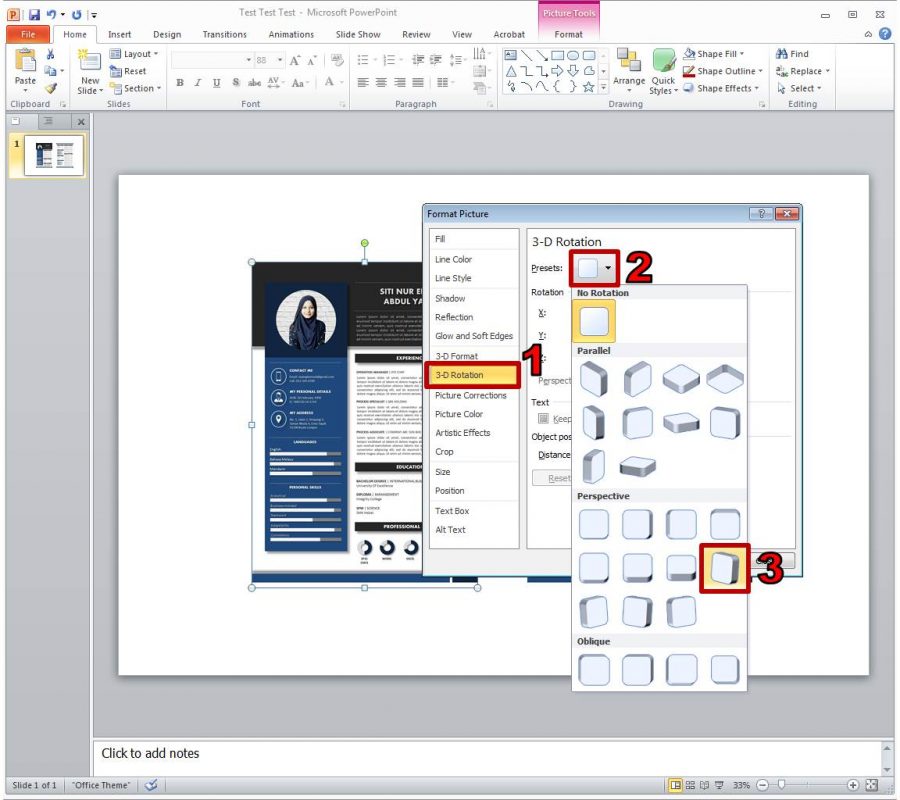
Task: Click the Paste icon in Clipboard group
Action: [x=25, y=62]
